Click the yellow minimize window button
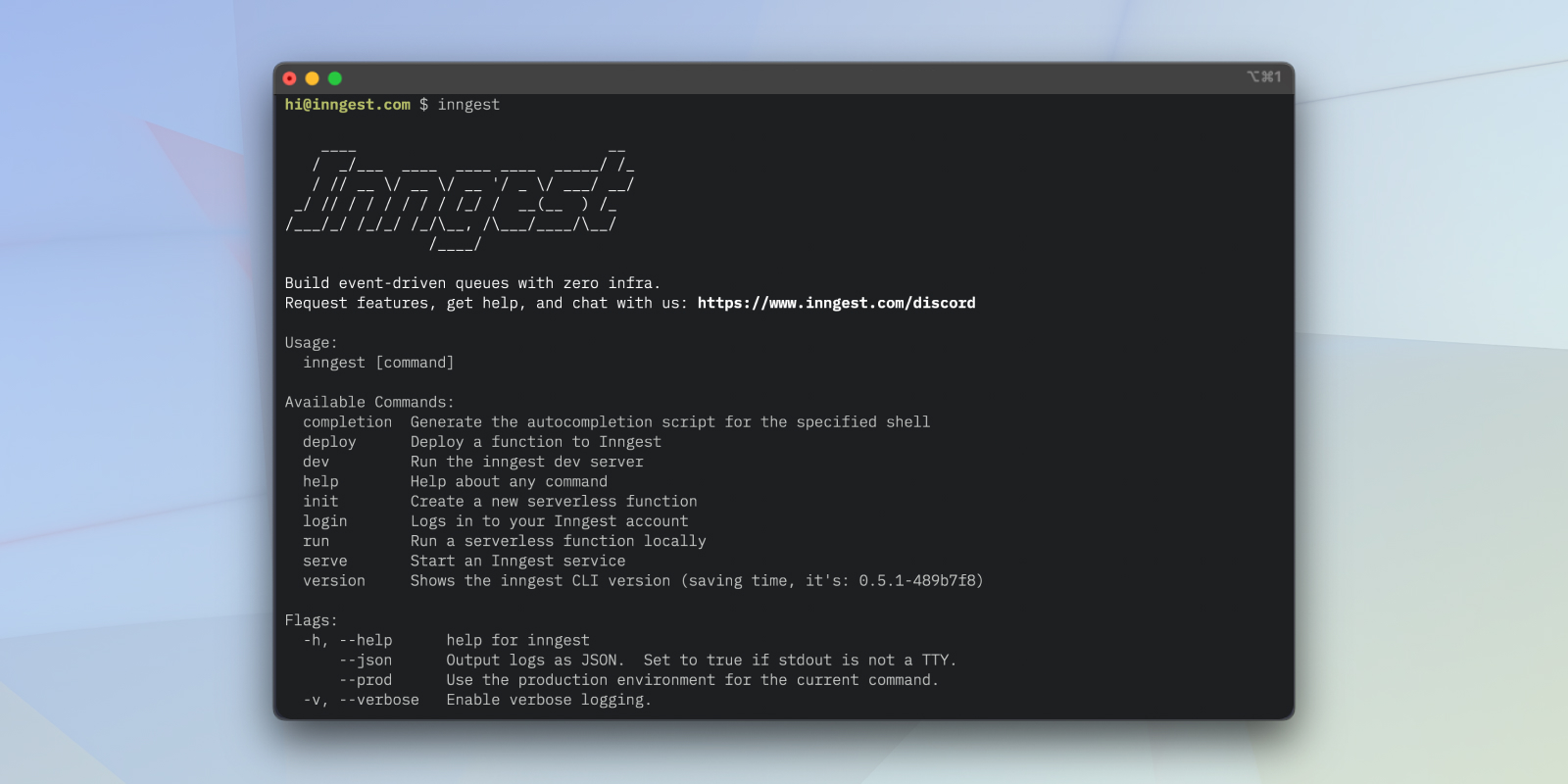This screenshot has height=784, width=1568. [312, 78]
